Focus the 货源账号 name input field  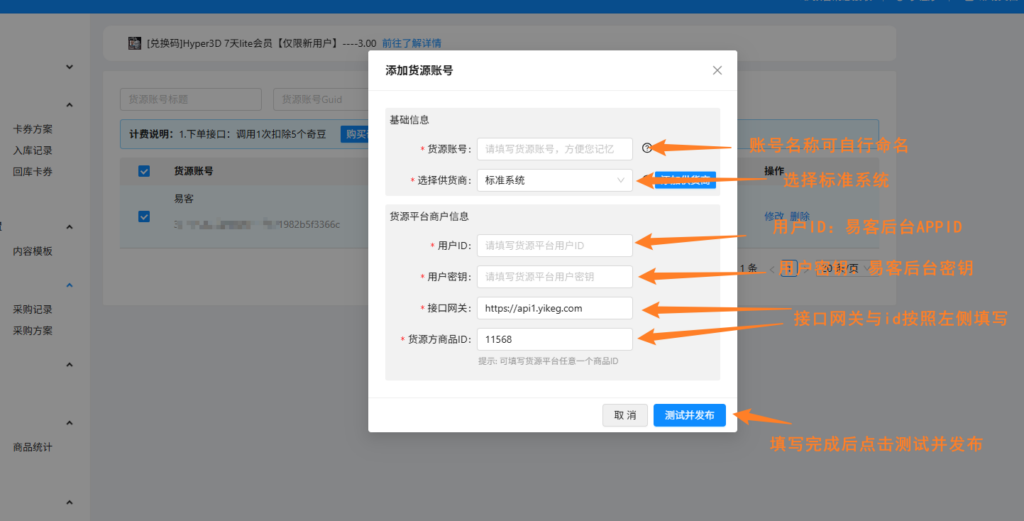coord(554,149)
